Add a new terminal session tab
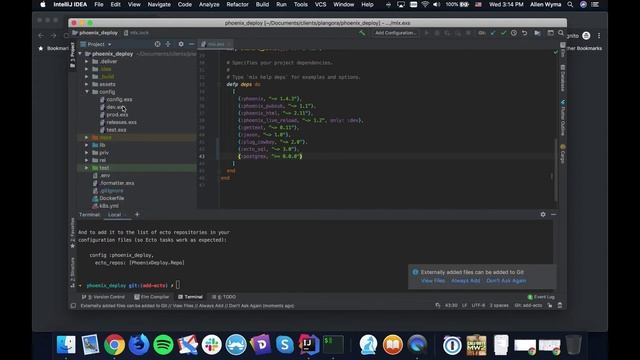Viewport: 640px width, 360px height. pyautogui.click(x=137, y=215)
